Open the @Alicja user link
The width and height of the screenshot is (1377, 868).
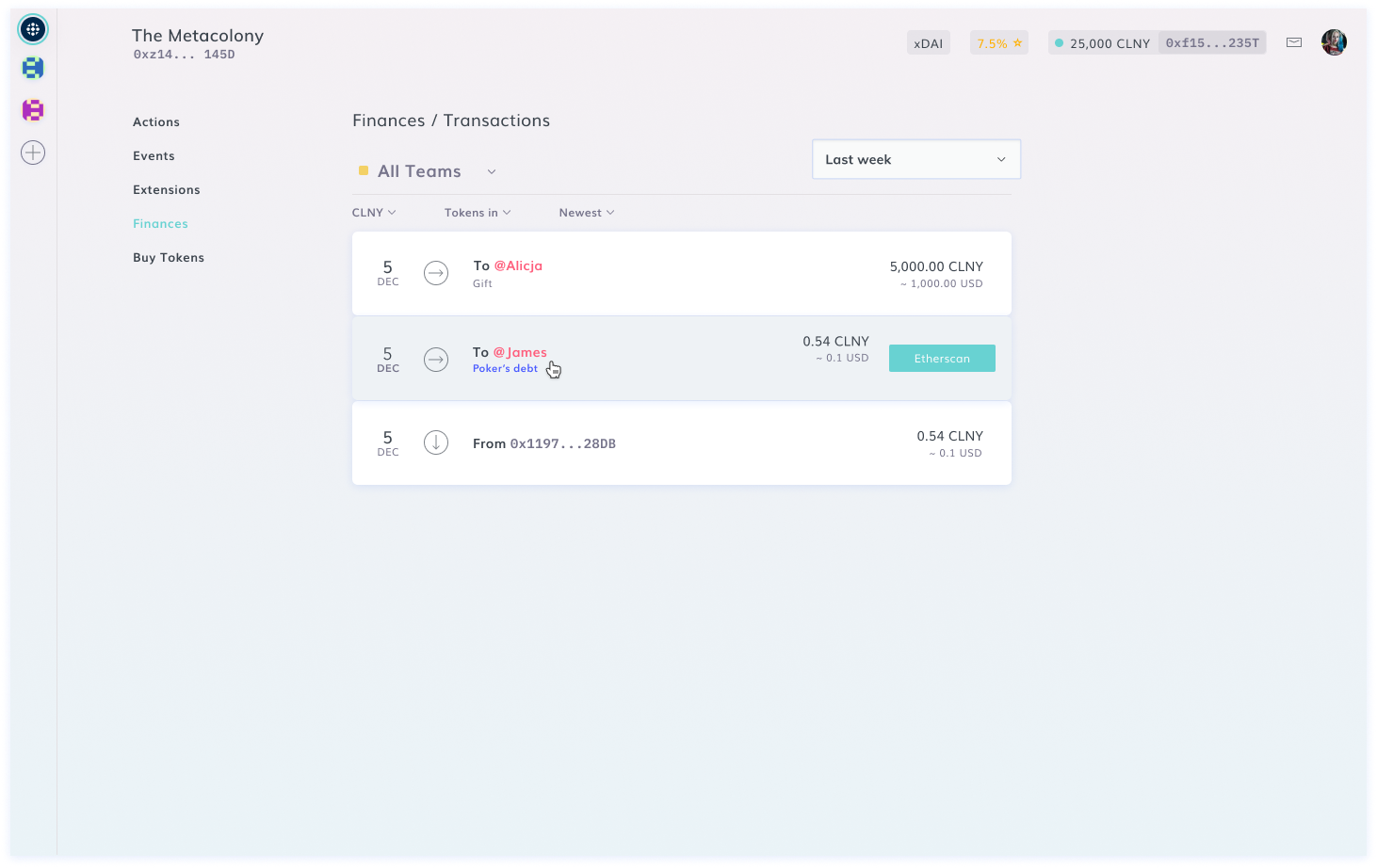pyautogui.click(x=518, y=265)
